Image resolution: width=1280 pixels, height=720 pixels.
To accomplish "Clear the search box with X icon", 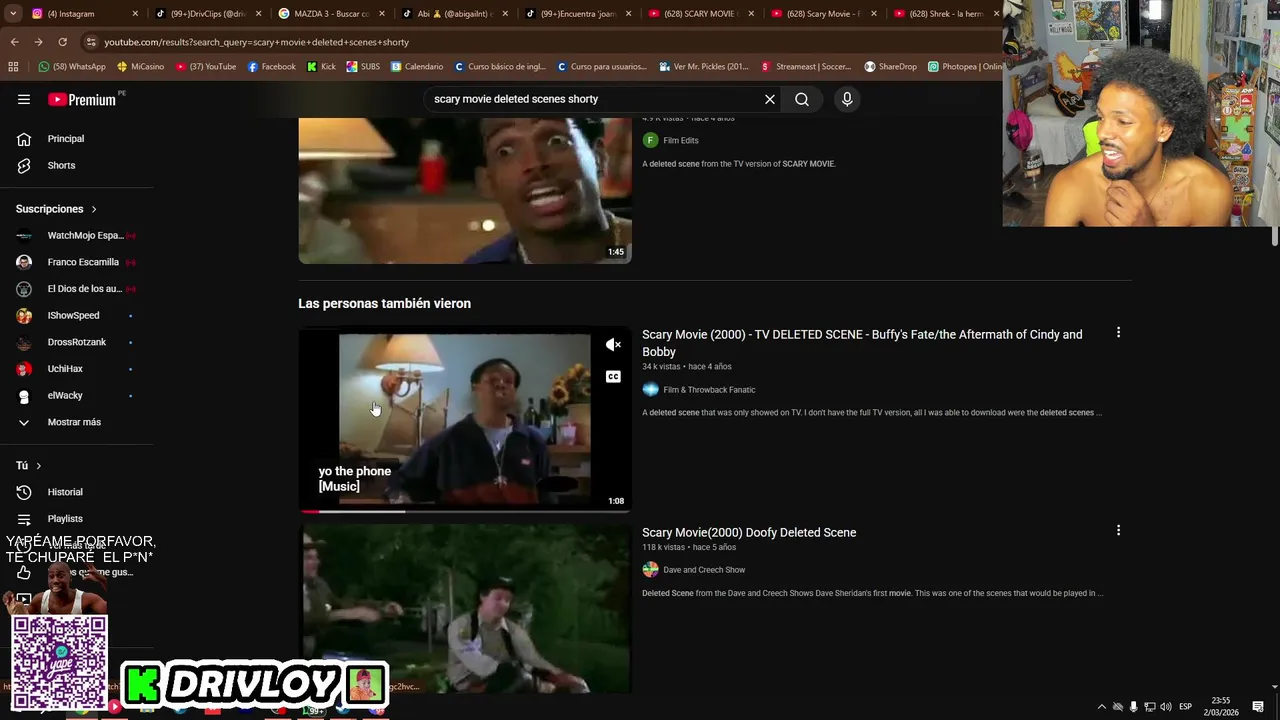I will pos(770,99).
